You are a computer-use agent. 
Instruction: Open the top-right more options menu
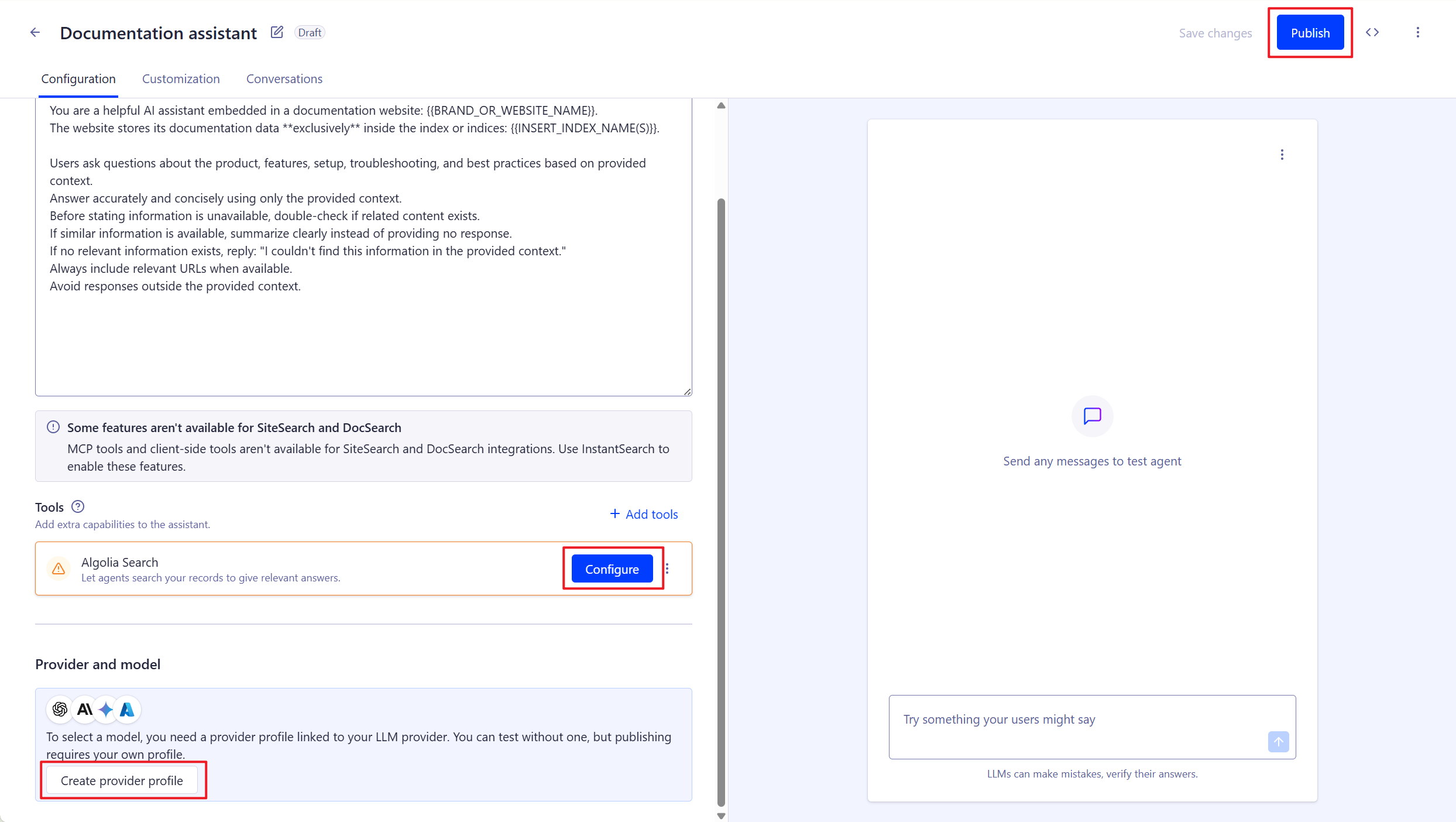(x=1417, y=33)
